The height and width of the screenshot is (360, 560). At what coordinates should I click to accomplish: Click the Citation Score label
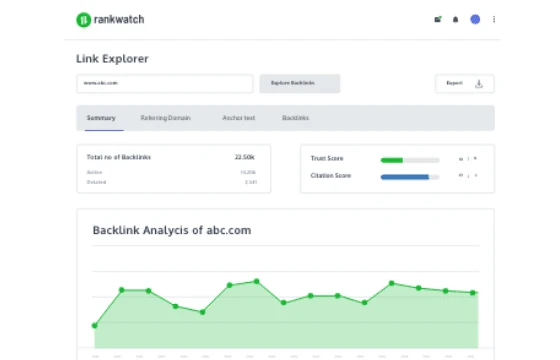[x=331, y=175]
